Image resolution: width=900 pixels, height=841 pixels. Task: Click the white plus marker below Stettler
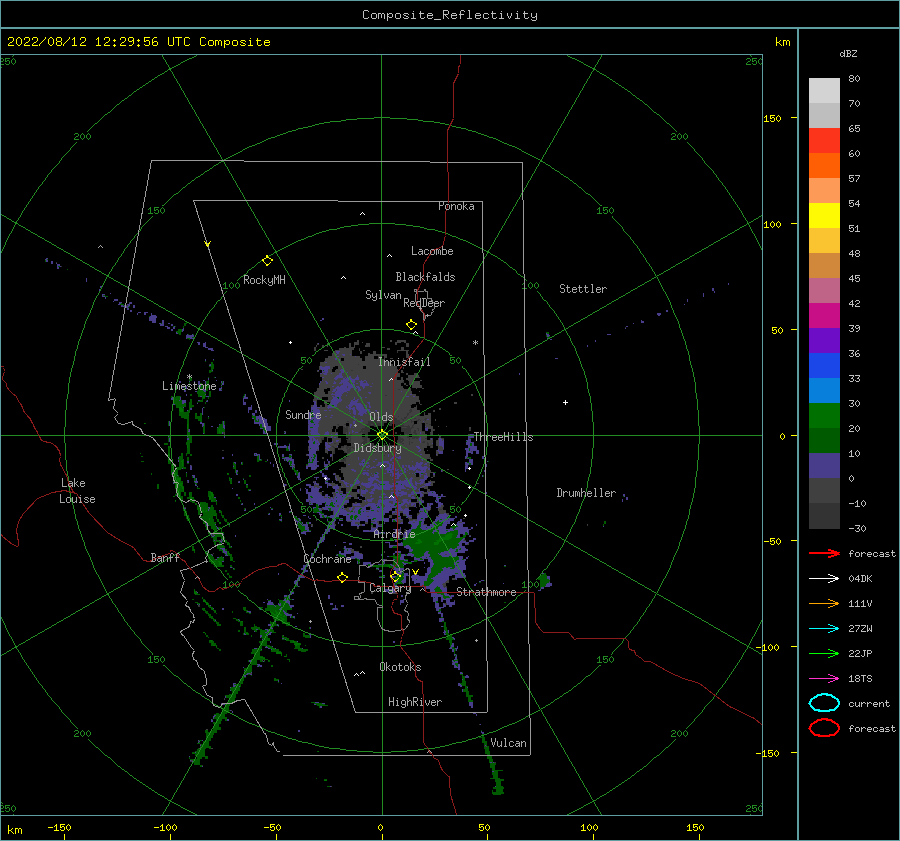click(x=565, y=402)
